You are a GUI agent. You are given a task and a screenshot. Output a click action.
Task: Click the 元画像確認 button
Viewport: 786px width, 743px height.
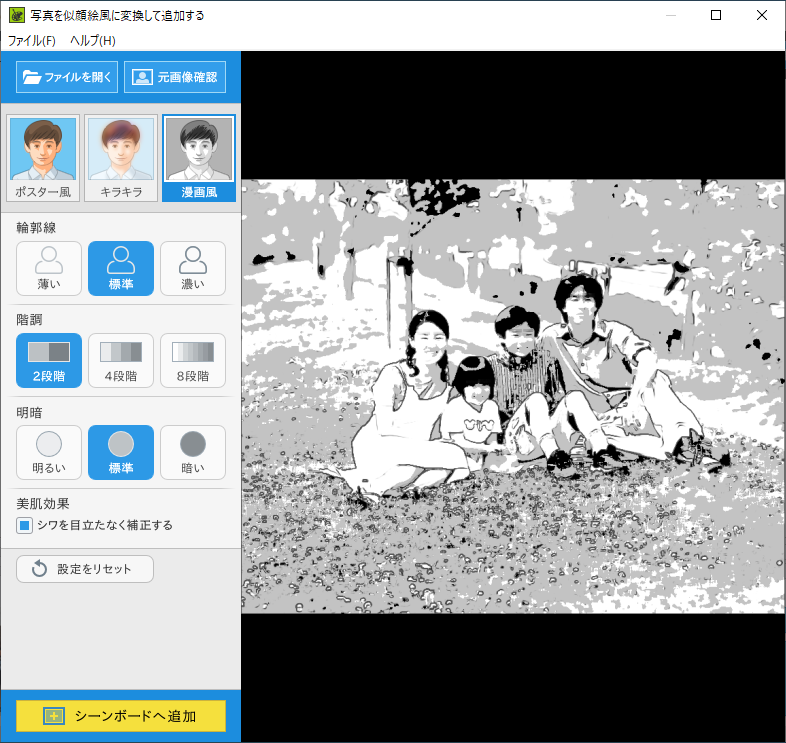[x=175, y=77]
